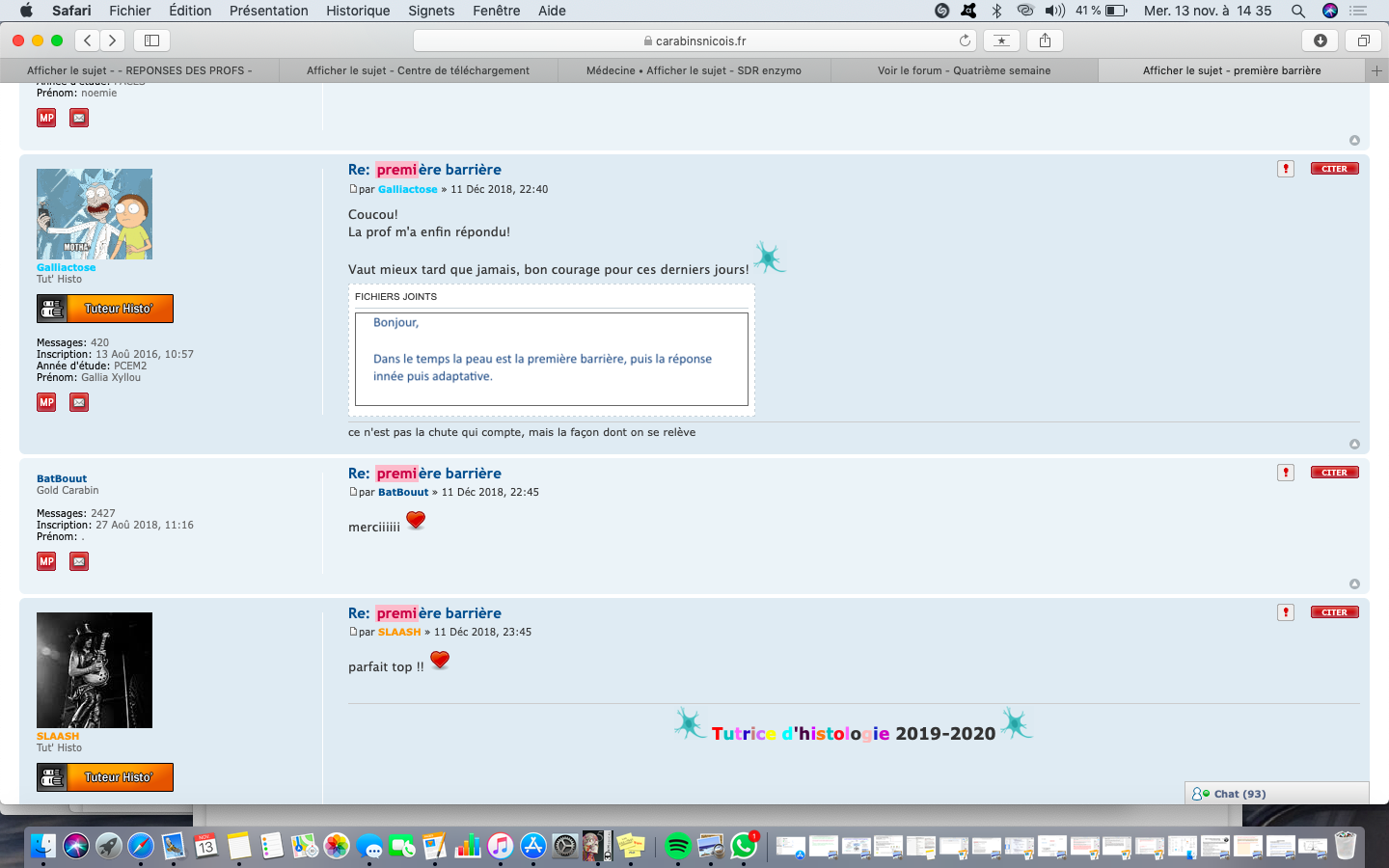Click the SLAASH guitarist avatar image

pyautogui.click(x=95, y=669)
